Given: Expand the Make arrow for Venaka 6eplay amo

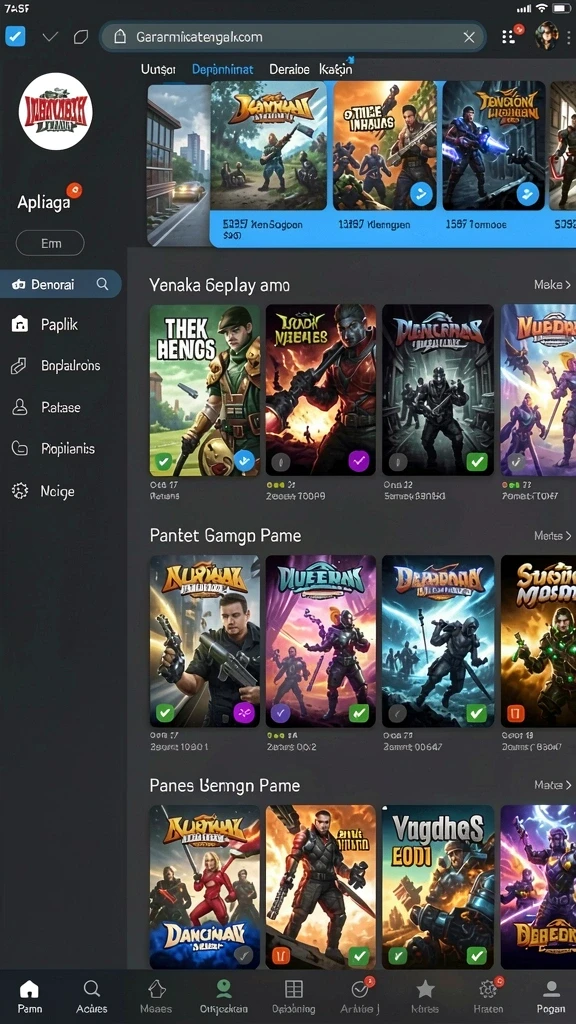Looking at the screenshot, I should coord(552,285).
